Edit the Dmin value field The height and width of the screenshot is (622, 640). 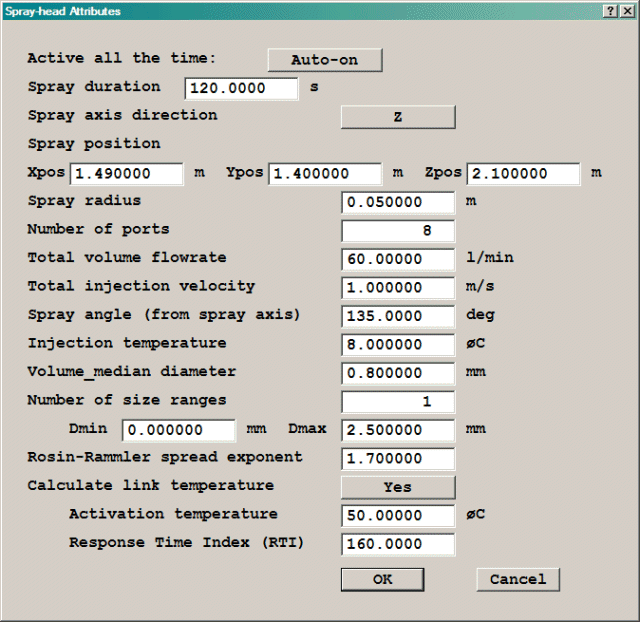coord(178,430)
